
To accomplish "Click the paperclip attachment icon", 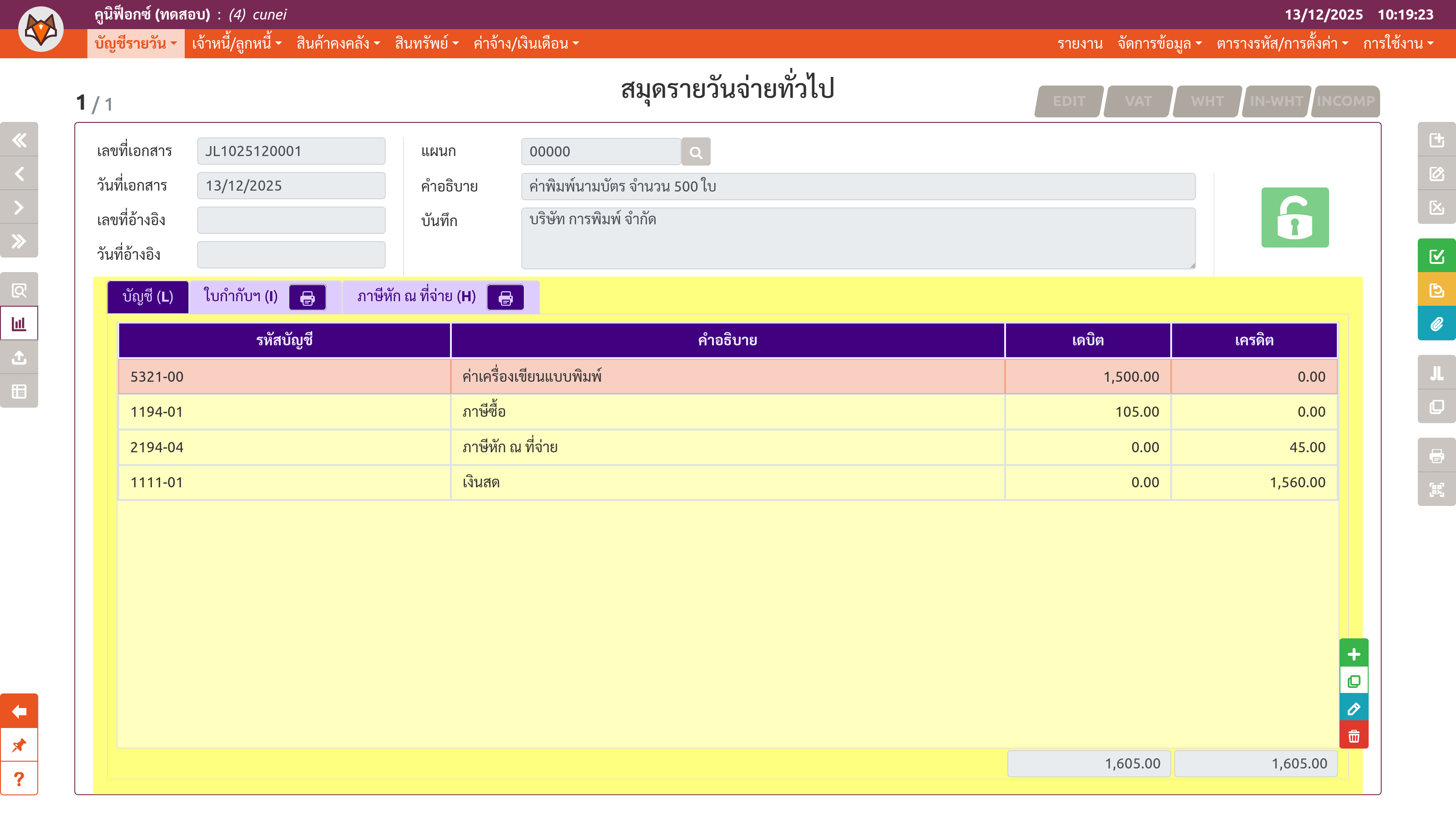I will pyautogui.click(x=1436, y=324).
